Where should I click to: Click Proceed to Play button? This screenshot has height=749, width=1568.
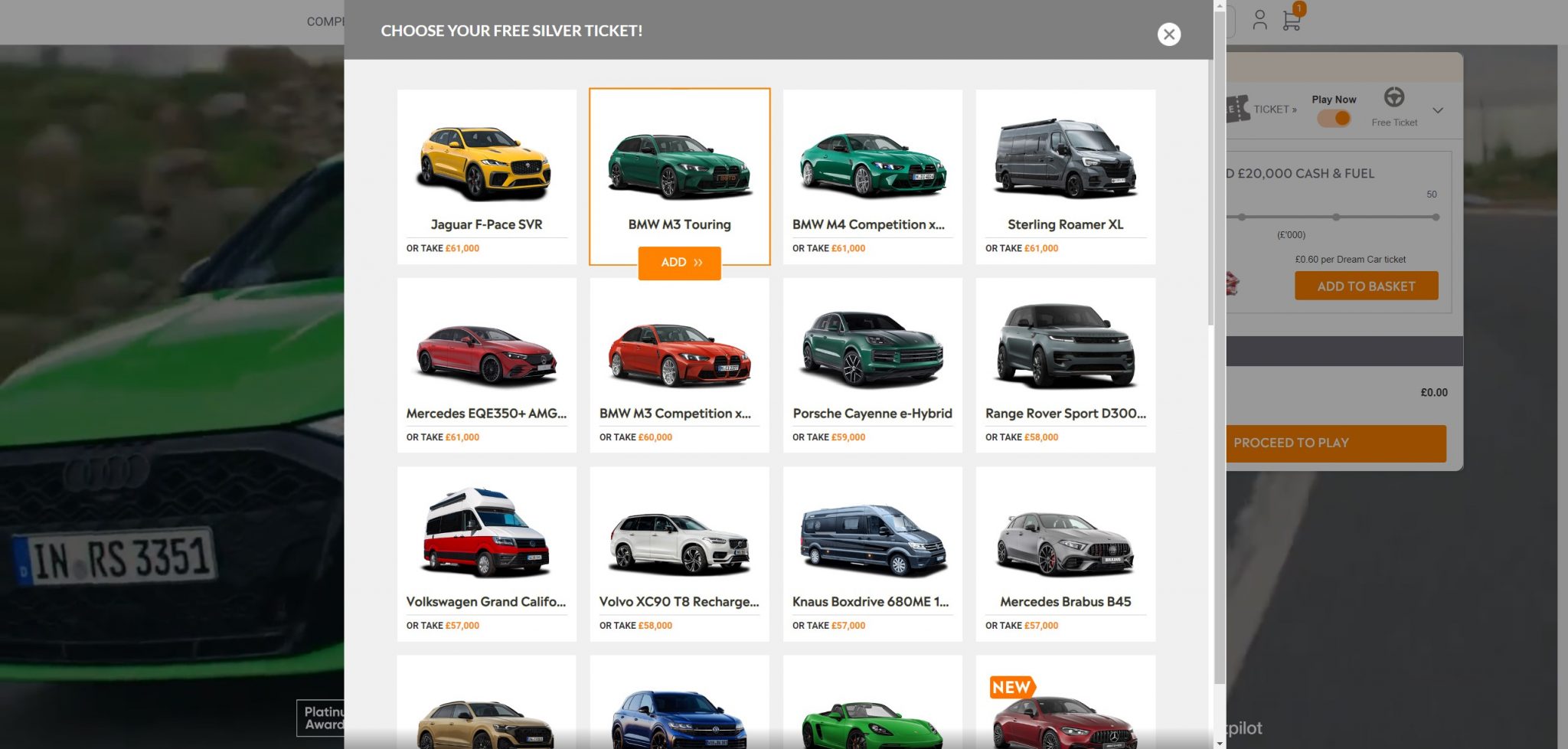click(x=1334, y=443)
